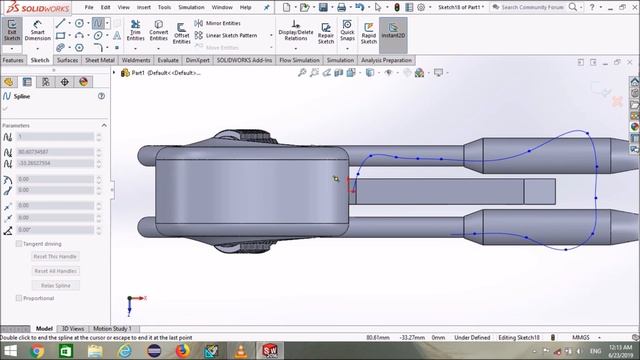Open the Linear Sketch Pattern dropdown arrow

tap(271, 36)
